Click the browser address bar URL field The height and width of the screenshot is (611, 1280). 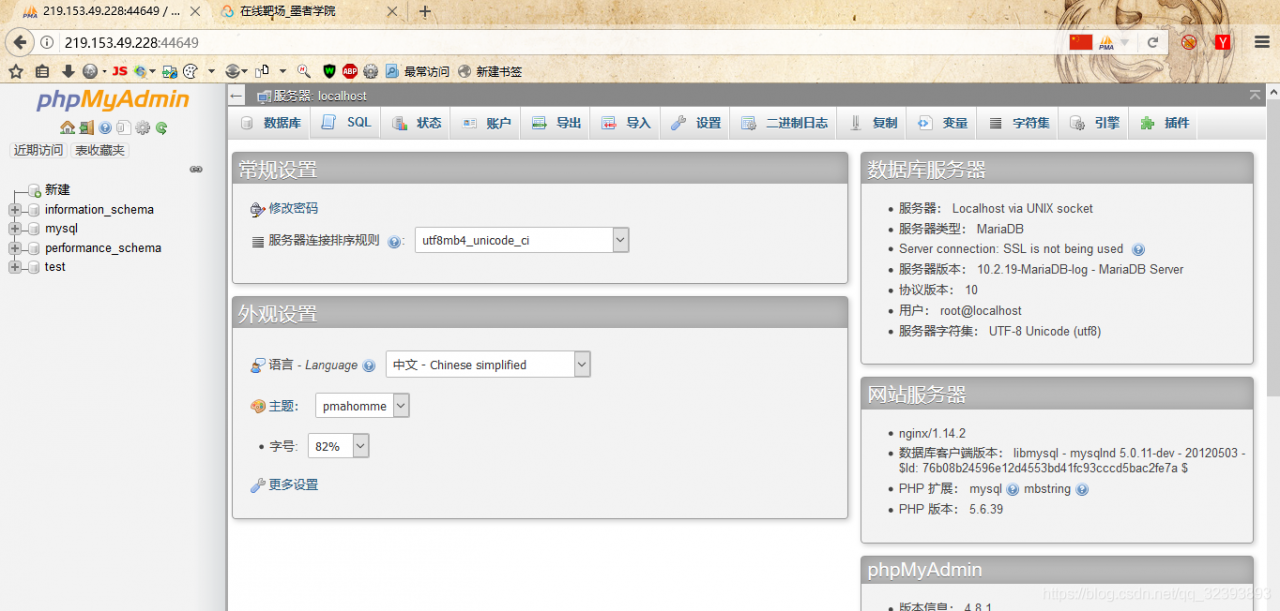(560, 42)
